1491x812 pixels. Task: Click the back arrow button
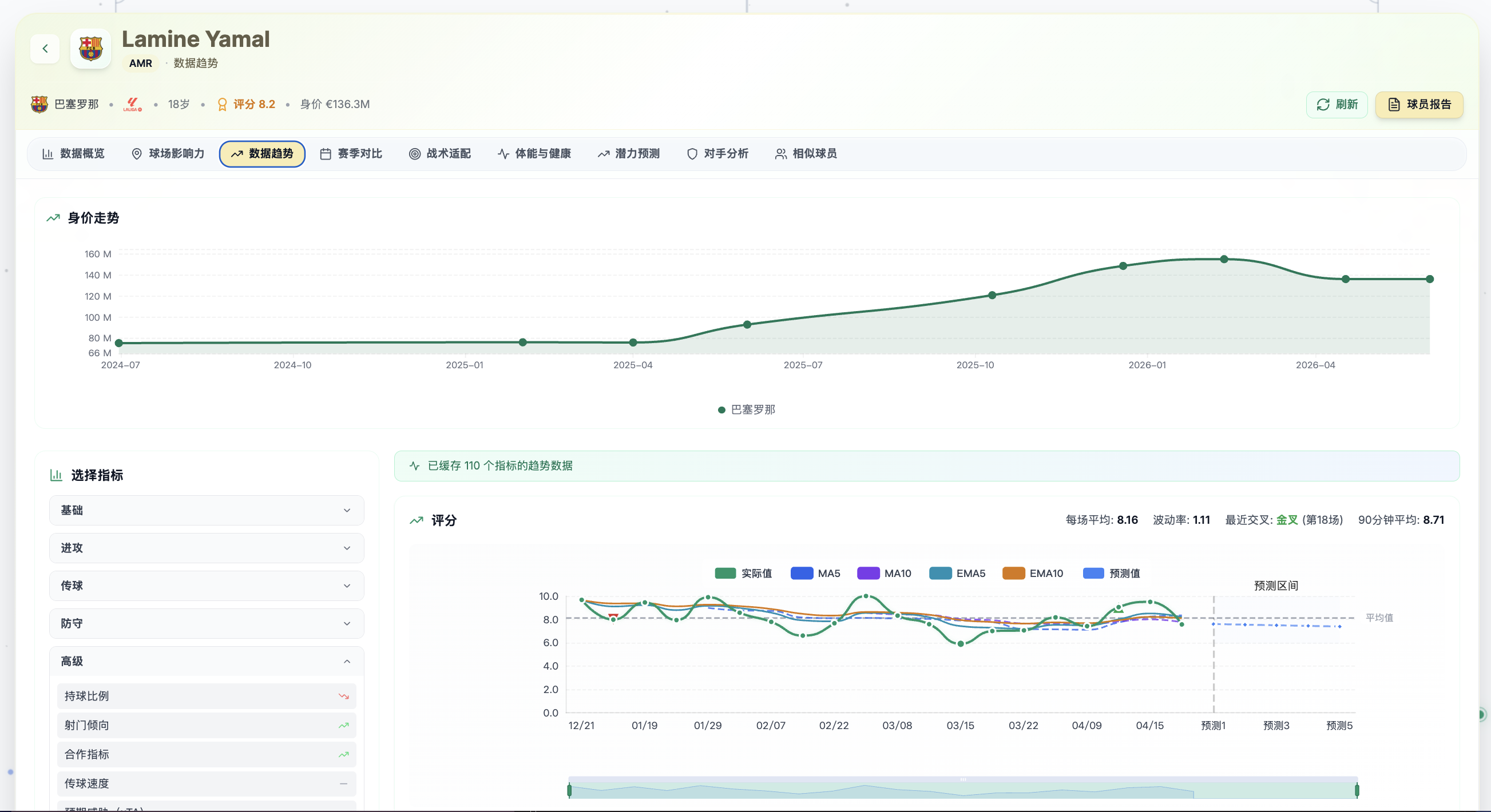tap(45, 49)
